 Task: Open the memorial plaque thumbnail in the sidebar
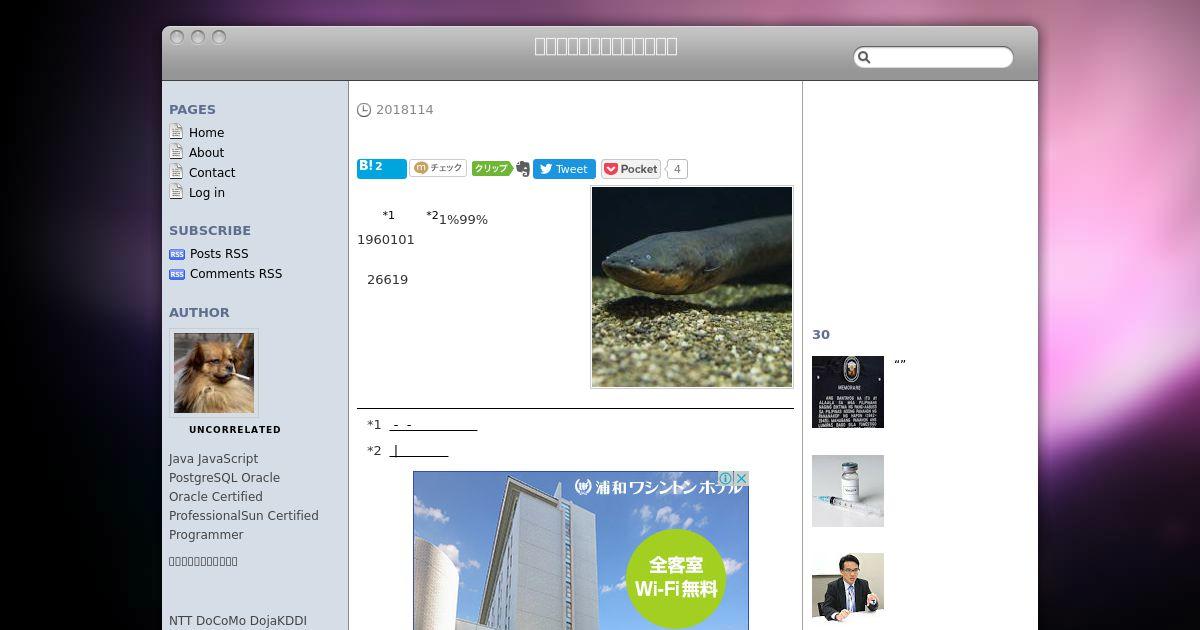click(848, 392)
